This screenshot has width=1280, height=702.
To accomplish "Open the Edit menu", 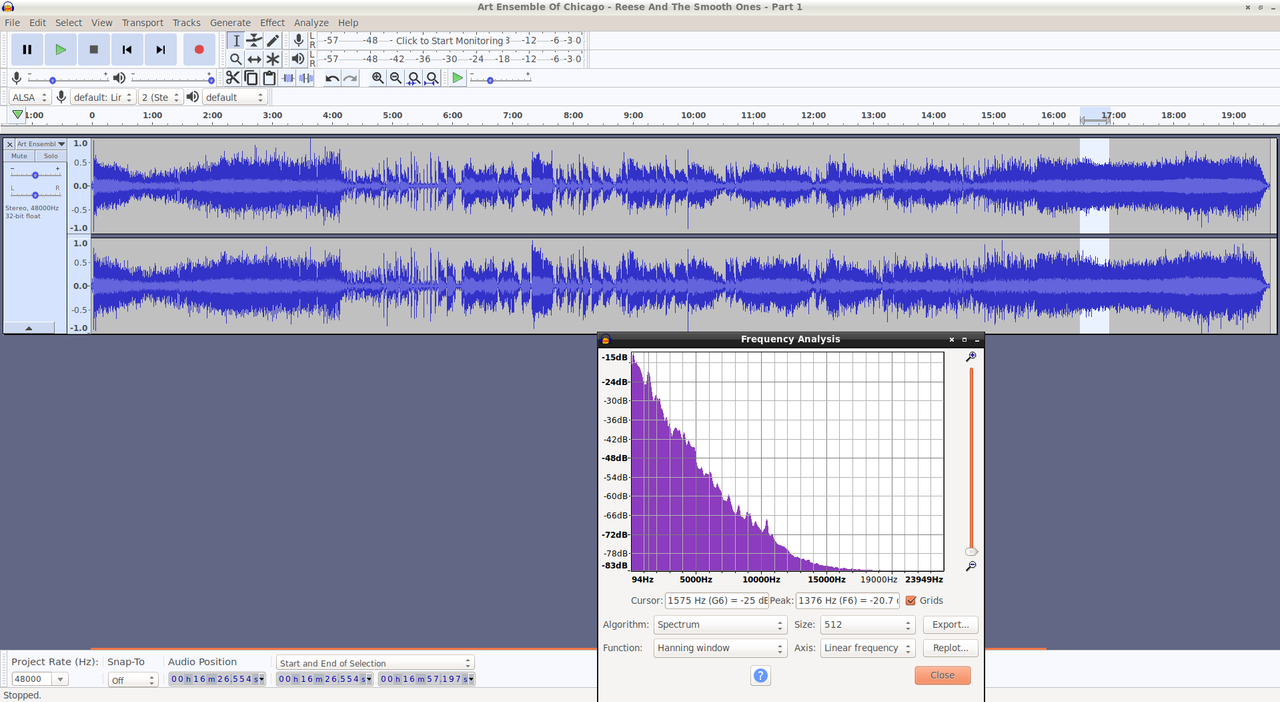I will (x=37, y=22).
